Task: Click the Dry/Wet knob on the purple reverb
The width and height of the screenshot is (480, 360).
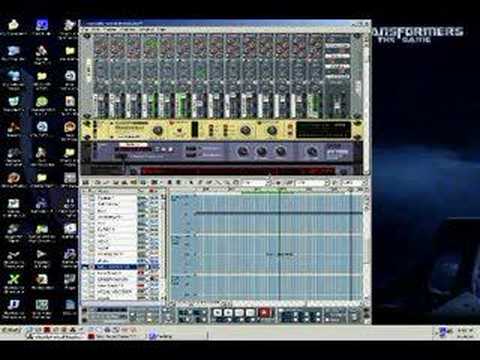Action: 312,152
